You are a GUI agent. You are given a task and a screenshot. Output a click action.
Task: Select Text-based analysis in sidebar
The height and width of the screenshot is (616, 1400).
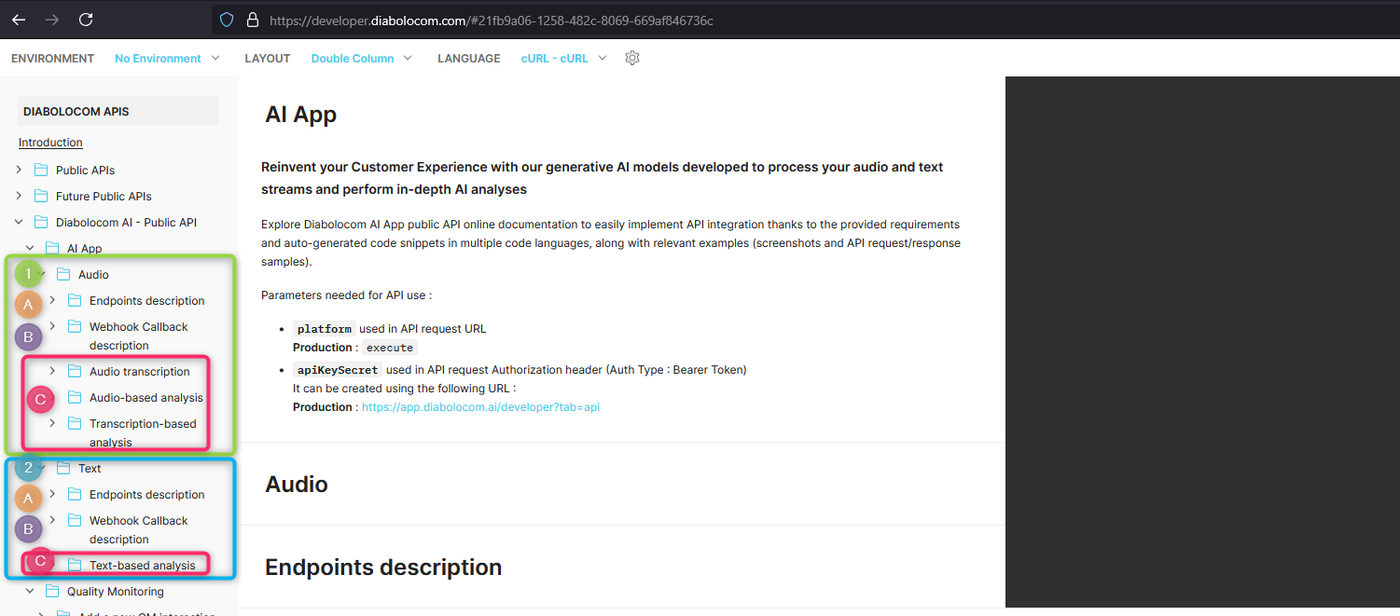(x=142, y=565)
